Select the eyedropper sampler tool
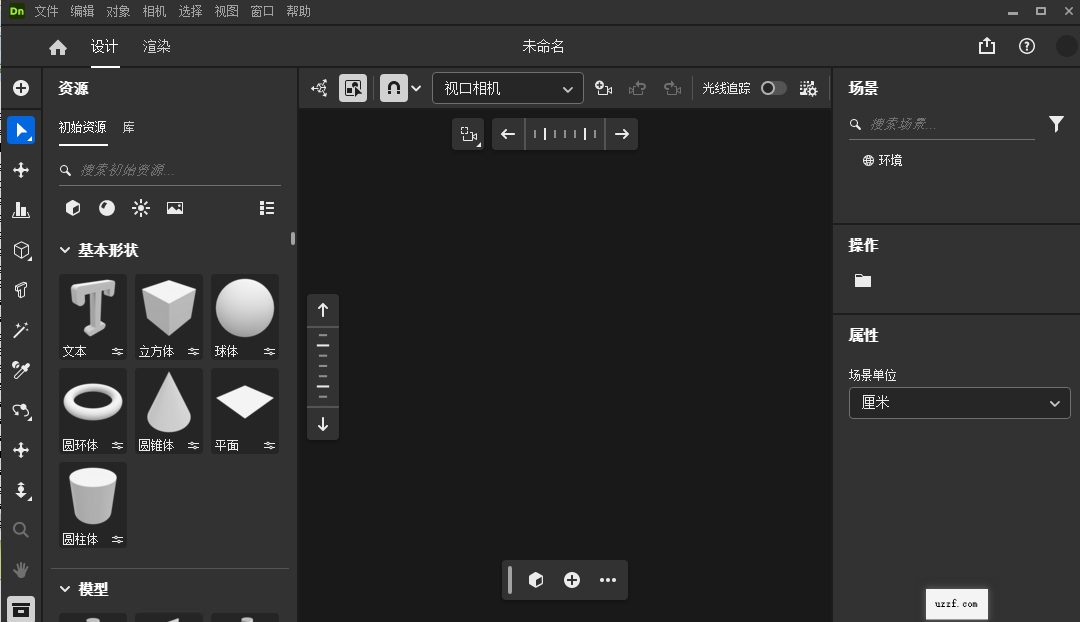The width and height of the screenshot is (1080, 622). [x=21, y=370]
